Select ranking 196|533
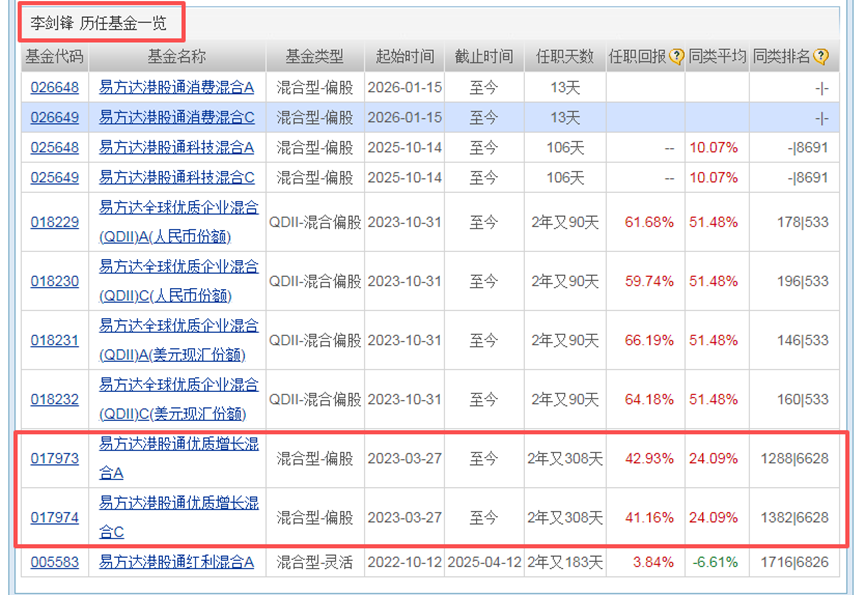The image size is (865, 595). click(x=803, y=281)
